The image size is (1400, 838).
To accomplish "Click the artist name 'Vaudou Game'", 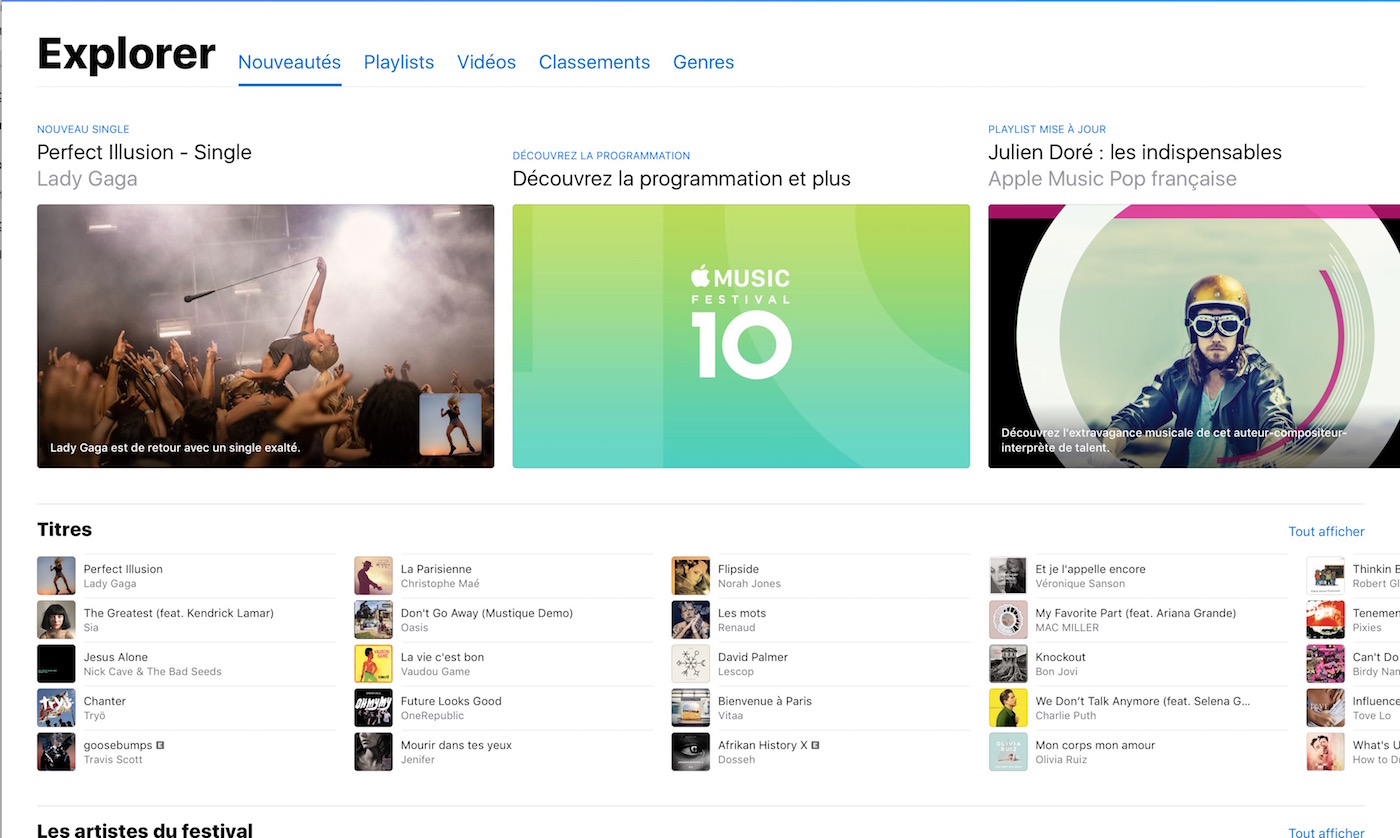I will point(435,672).
